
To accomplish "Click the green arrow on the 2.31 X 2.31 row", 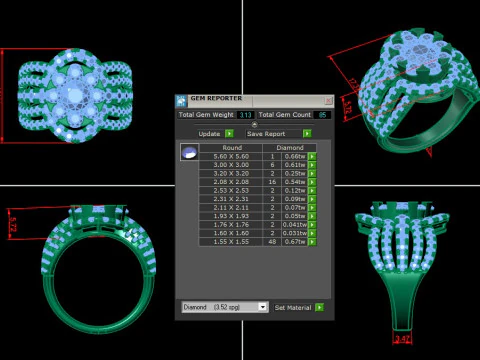I will pos(312,199).
